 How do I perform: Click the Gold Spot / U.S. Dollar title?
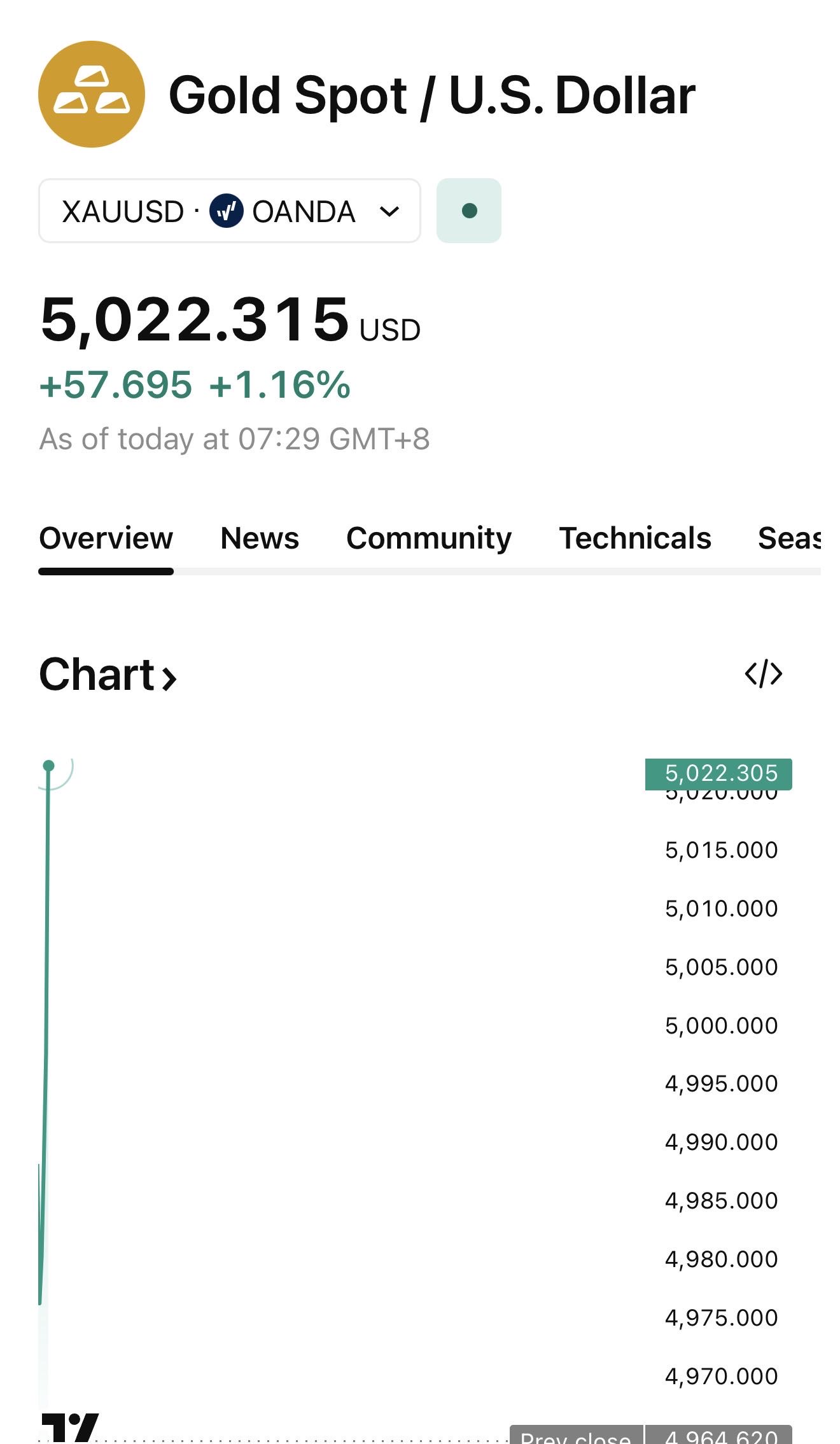[431, 95]
